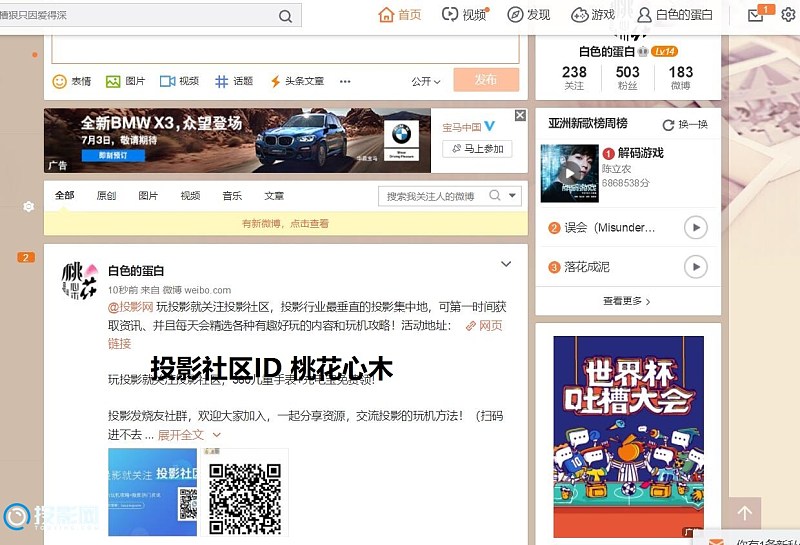Open the messages envelope icon
The height and width of the screenshot is (545, 800).
(x=756, y=16)
